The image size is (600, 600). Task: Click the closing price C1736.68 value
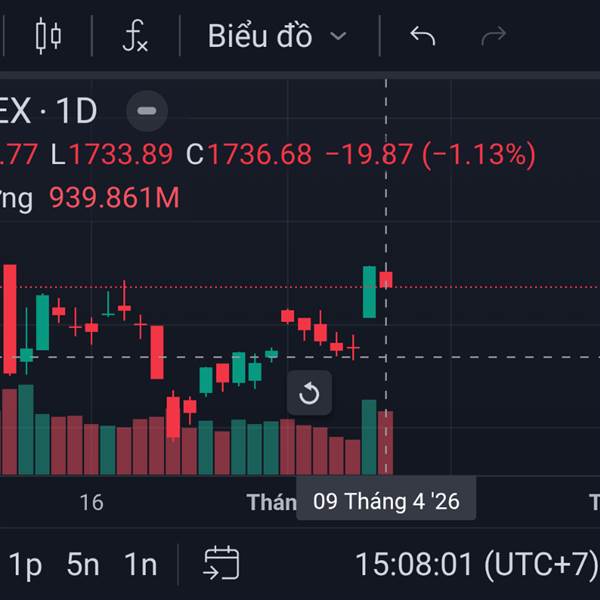[249, 154]
